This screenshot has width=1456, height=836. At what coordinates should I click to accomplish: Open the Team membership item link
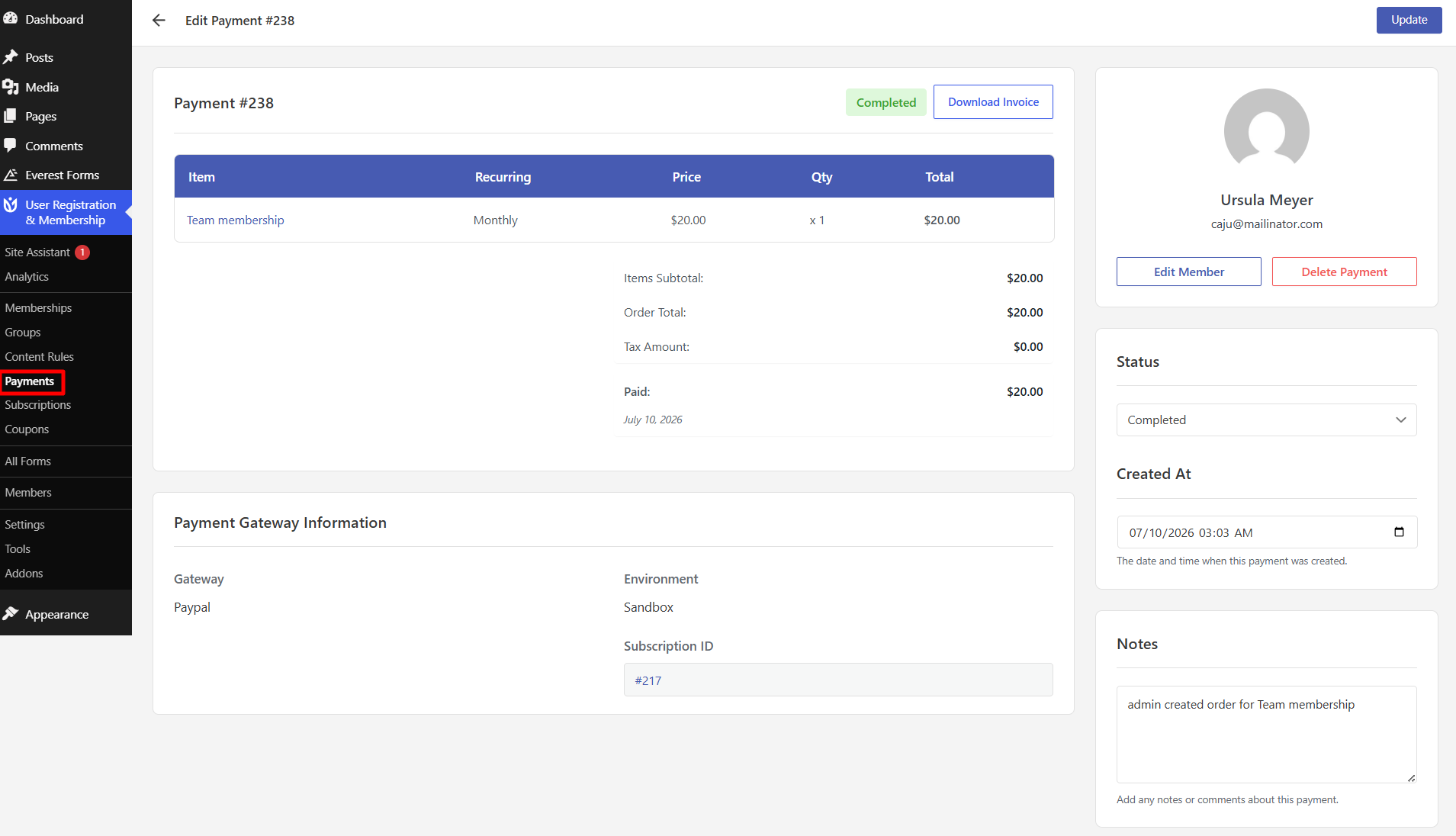click(236, 220)
